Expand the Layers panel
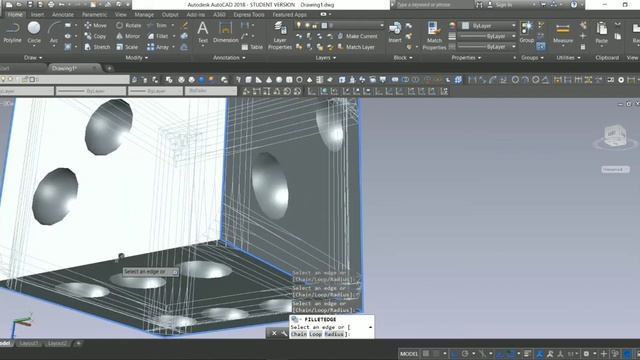 (x=325, y=58)
